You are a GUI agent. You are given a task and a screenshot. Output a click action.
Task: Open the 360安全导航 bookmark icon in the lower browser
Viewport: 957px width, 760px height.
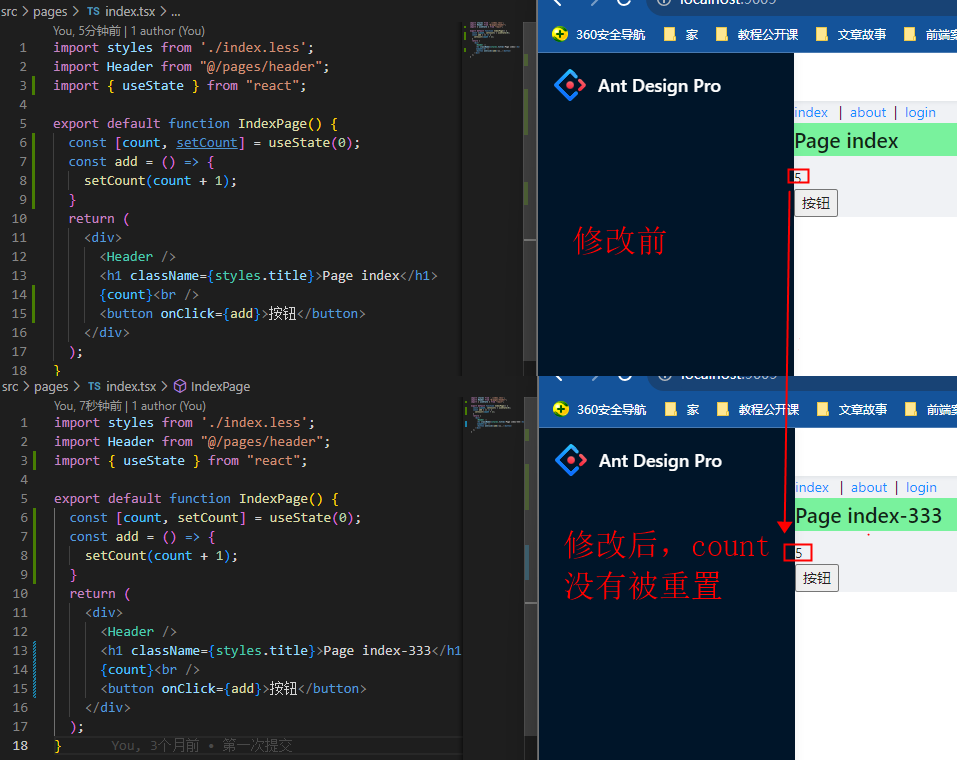tap(561, 409)
